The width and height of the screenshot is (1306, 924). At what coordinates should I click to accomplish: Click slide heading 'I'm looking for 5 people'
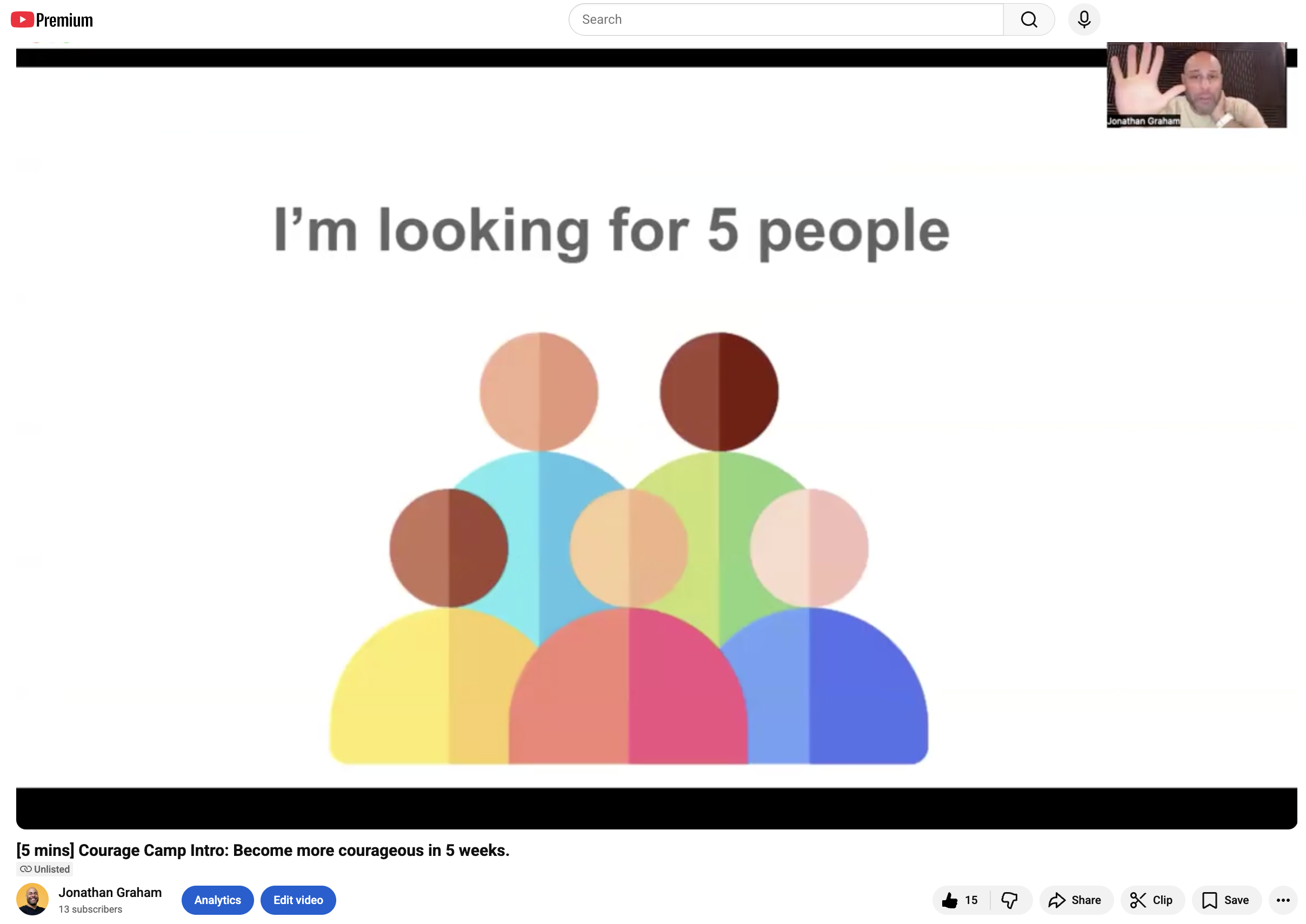click(612, 230)
